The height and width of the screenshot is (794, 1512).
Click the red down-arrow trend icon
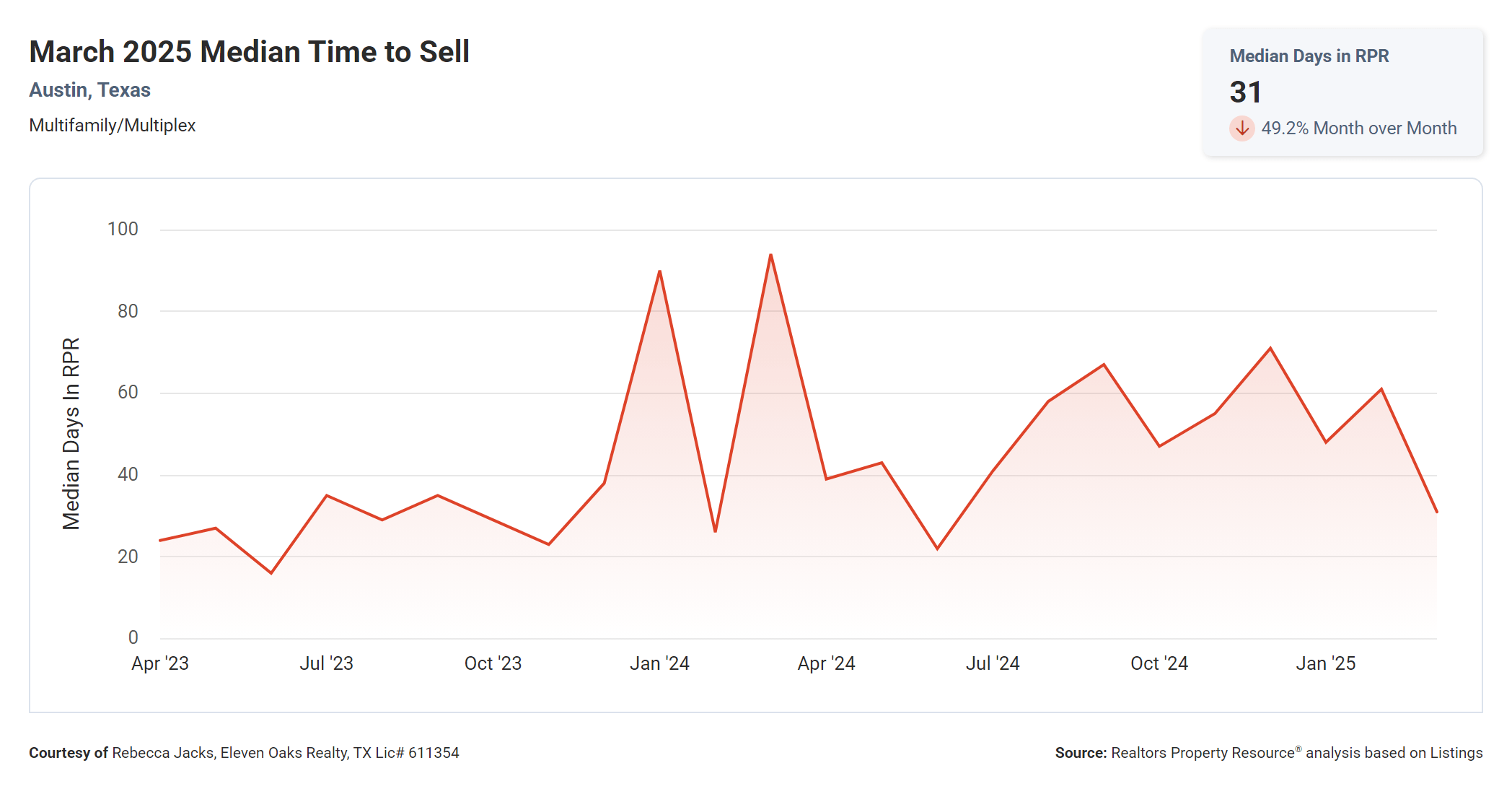click(1241, 128)
